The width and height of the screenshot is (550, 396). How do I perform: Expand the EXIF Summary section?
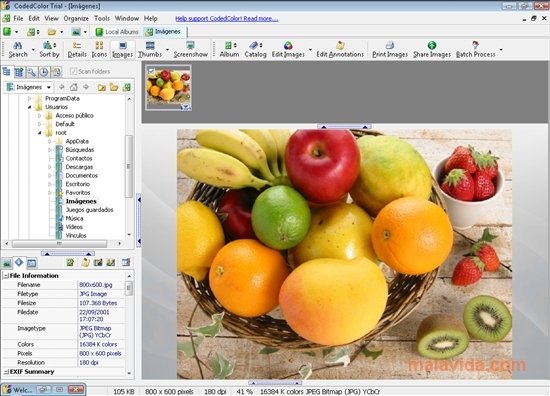(x=6, y=372)
